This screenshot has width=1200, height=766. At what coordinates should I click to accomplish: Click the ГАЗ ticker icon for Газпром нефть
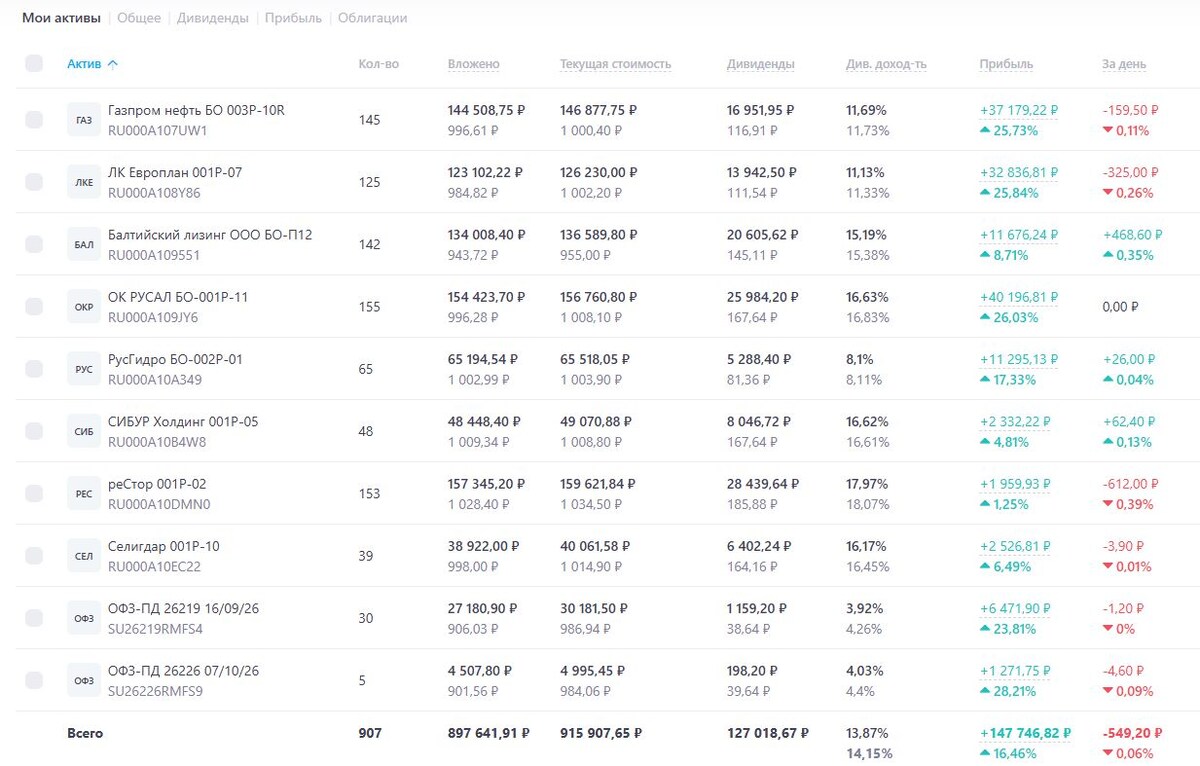tap(84, 120)
